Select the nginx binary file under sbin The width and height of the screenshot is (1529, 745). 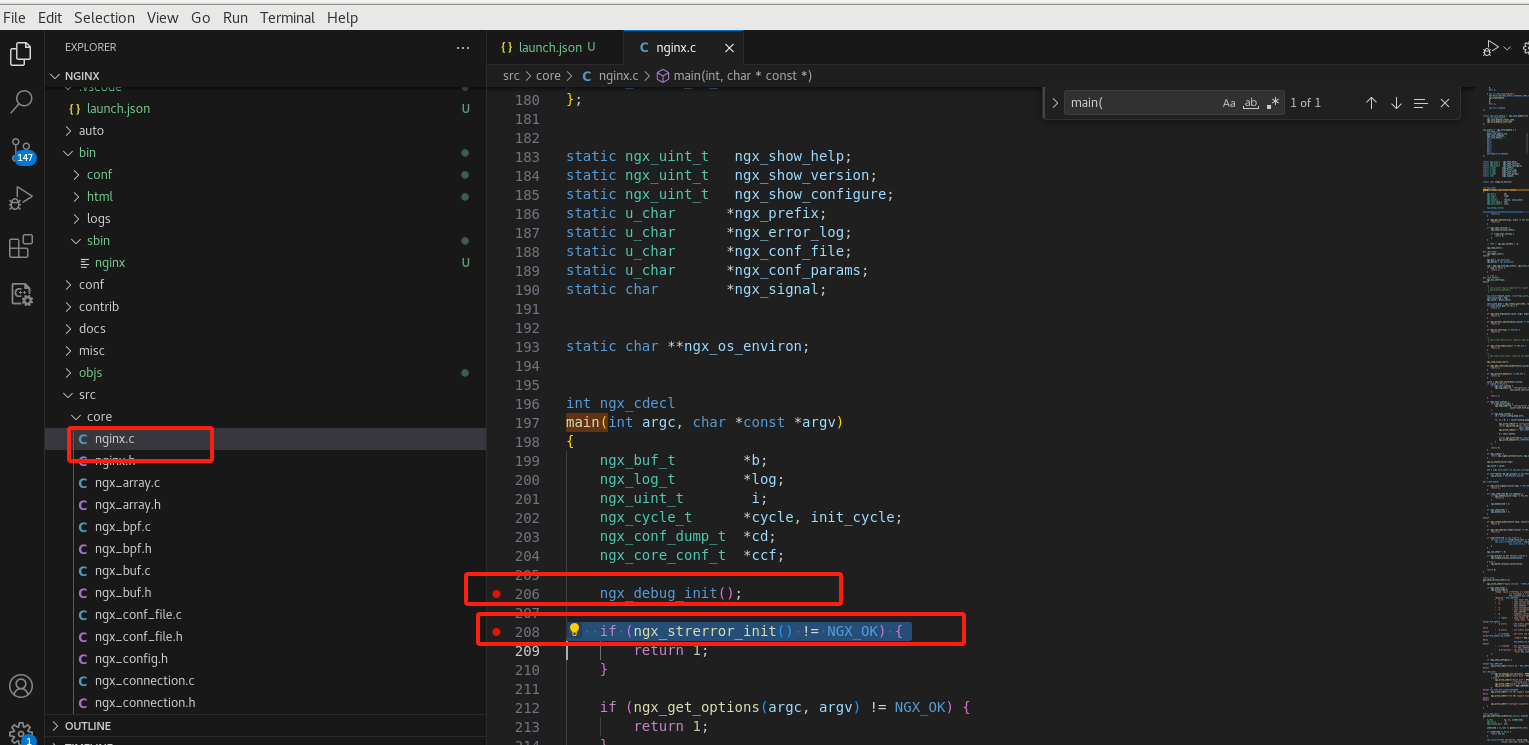[265, 262]
